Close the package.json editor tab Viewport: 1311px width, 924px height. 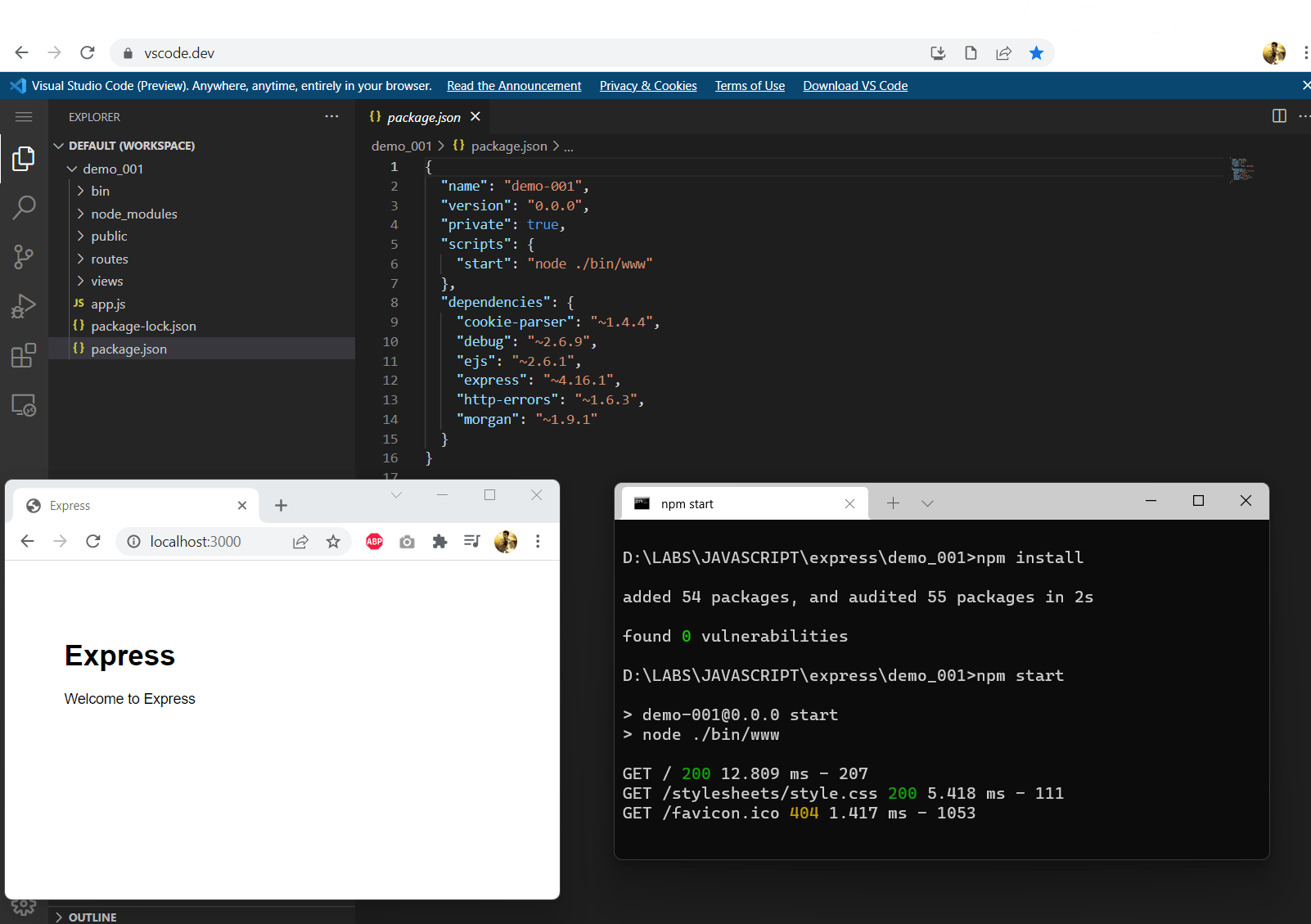point(475,116)
